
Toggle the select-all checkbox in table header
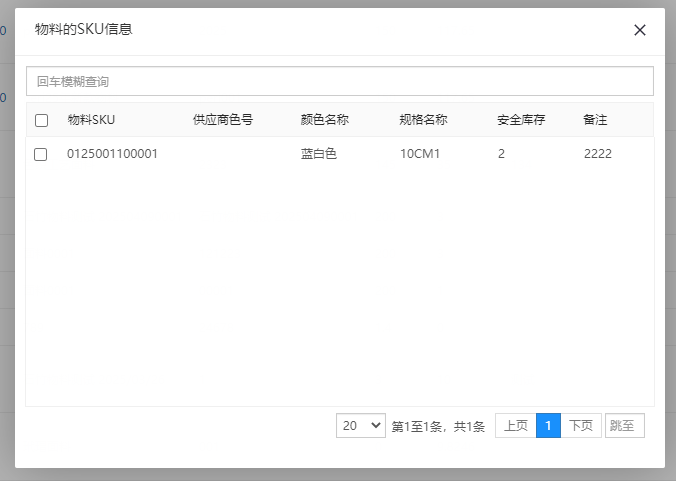pyautogui.click(x=41, y=121)
